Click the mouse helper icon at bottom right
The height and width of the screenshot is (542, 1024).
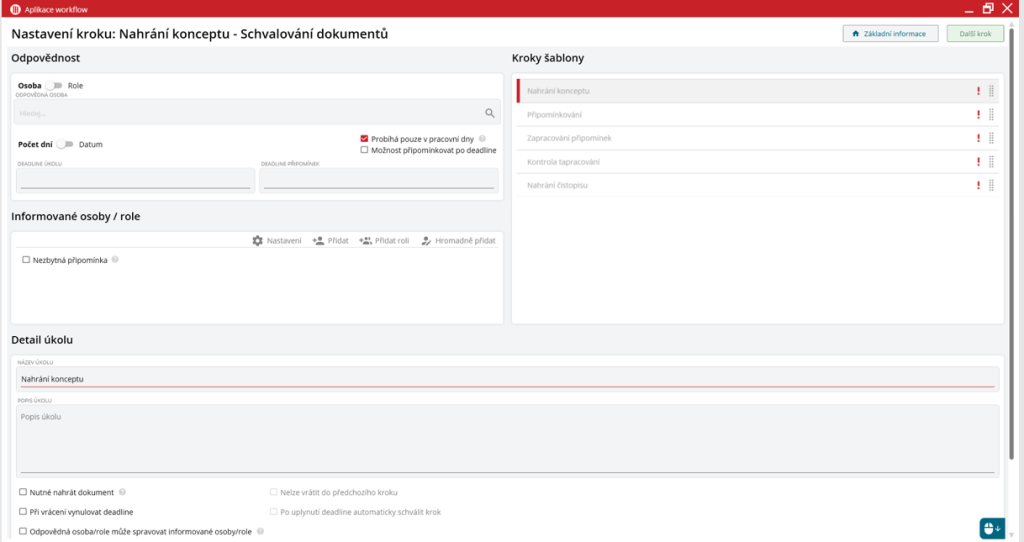tap(991, 528)
